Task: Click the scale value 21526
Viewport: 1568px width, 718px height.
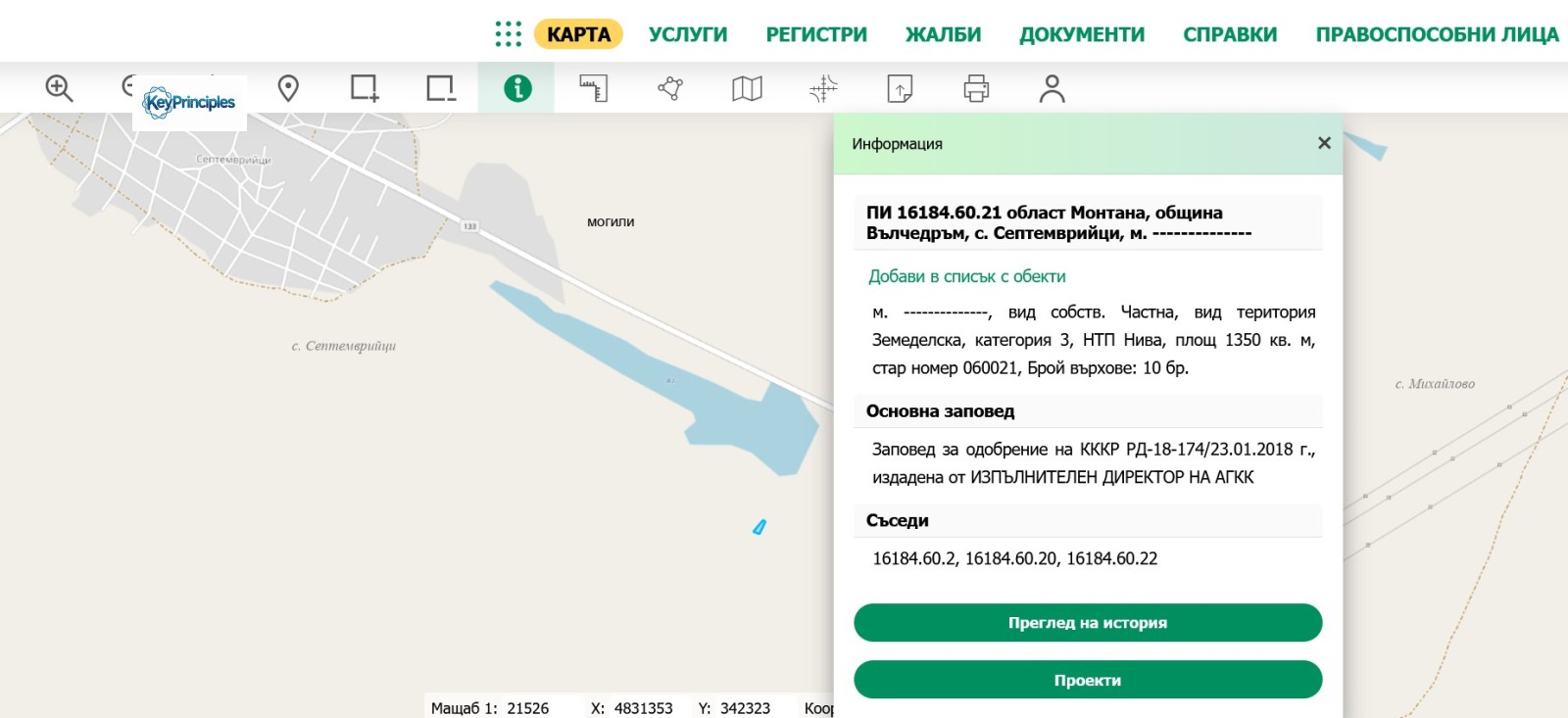Action: [527, 708]
